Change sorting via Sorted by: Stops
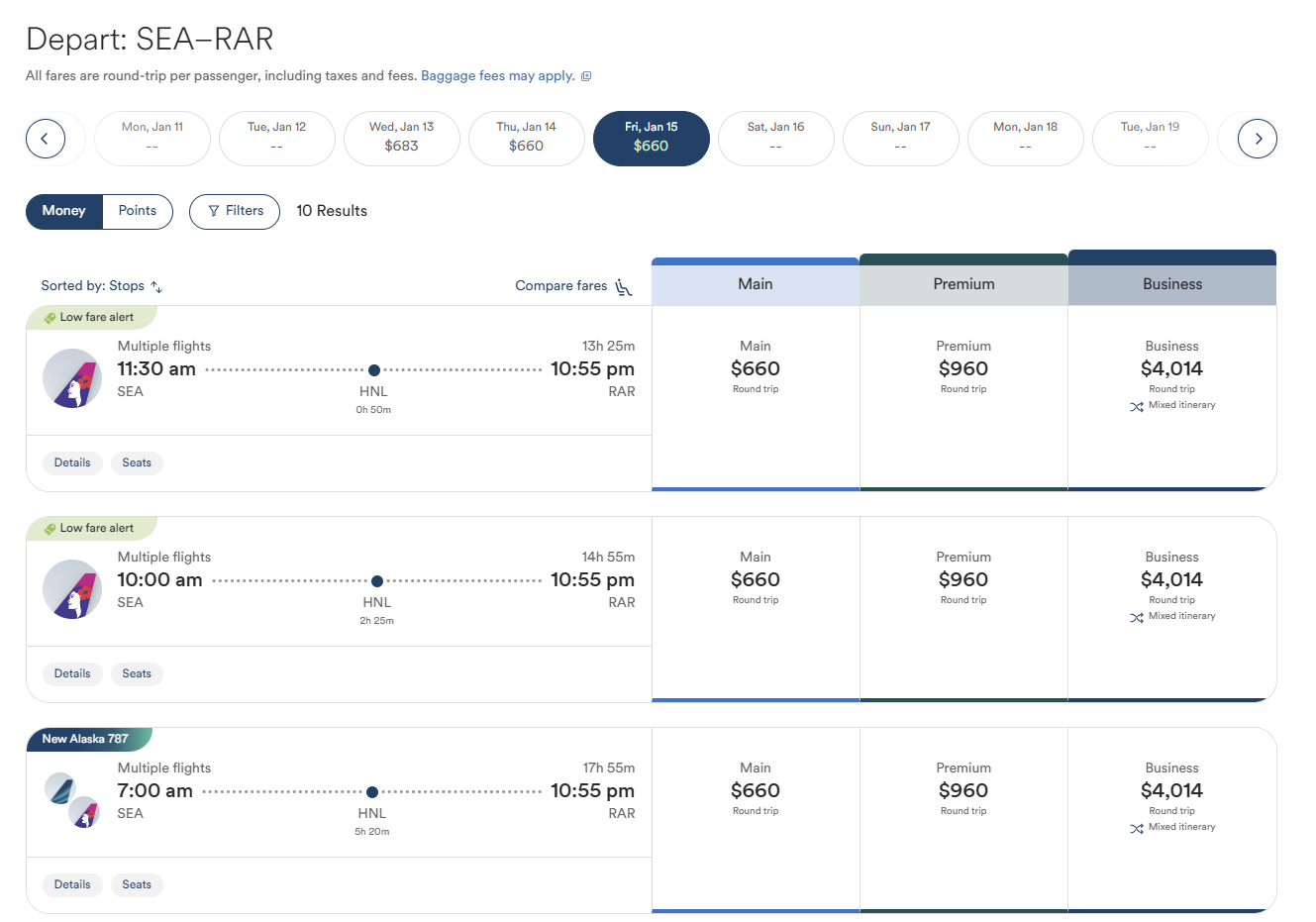 tap(92, 286)
